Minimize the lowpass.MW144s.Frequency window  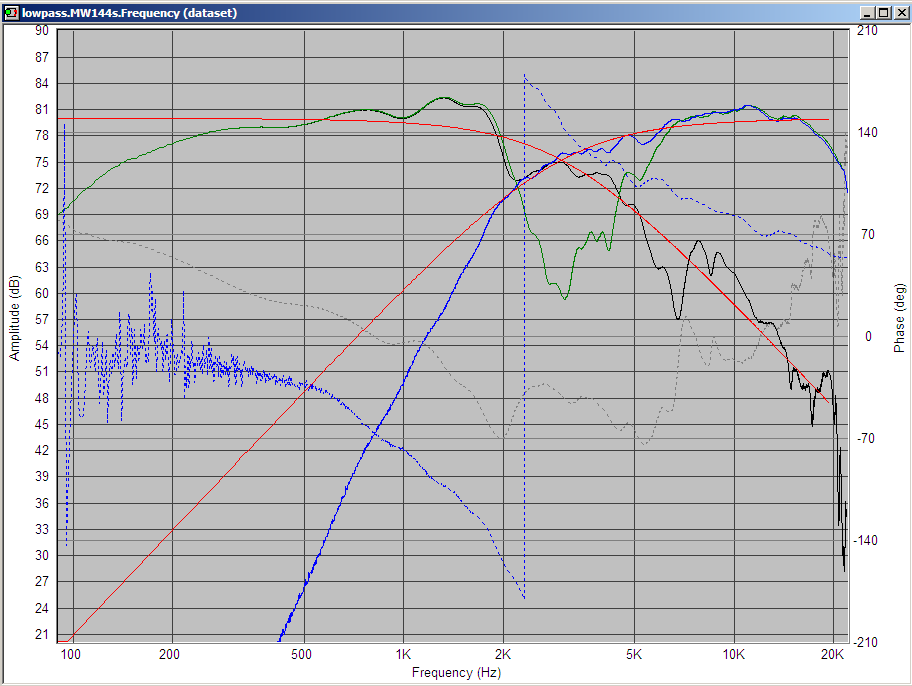click(867, 12)
